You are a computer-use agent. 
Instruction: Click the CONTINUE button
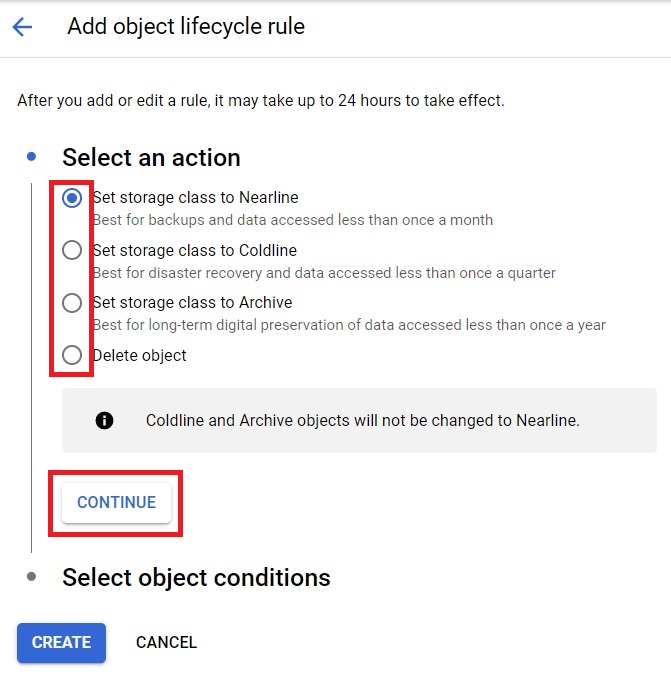[x=116, y=503]
